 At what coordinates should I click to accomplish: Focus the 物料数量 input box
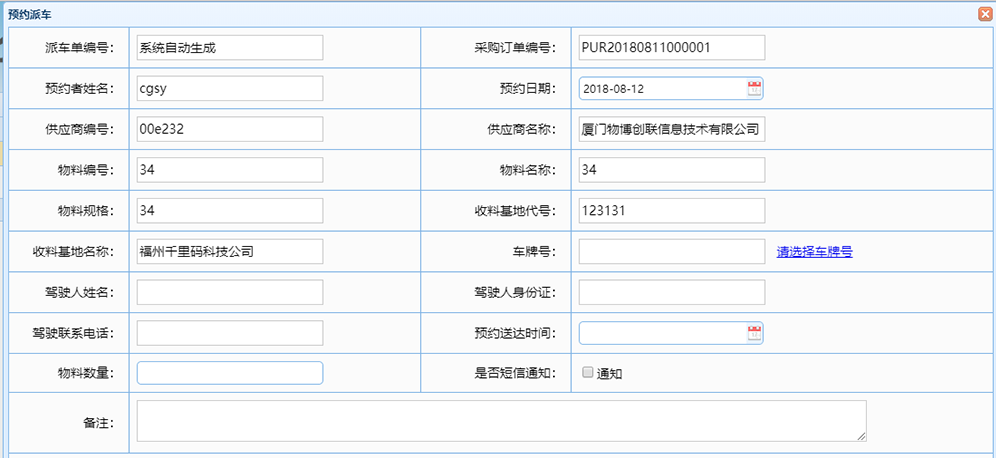[229, 373]
